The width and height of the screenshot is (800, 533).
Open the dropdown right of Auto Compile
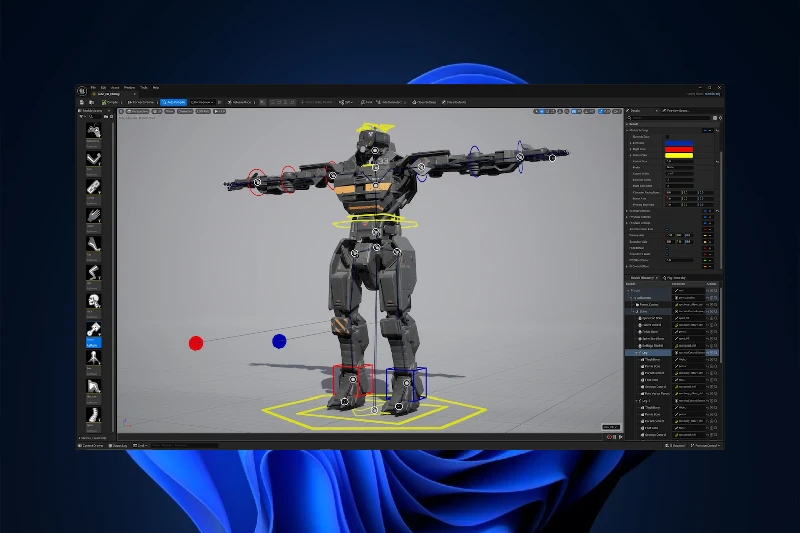click(202, 102)
